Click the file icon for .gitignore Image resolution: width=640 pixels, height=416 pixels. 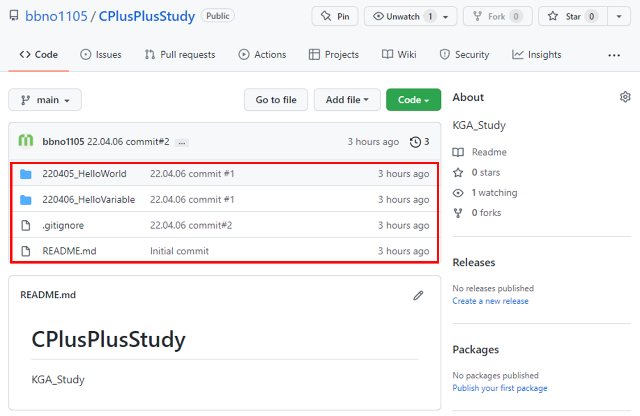[26, 225]
